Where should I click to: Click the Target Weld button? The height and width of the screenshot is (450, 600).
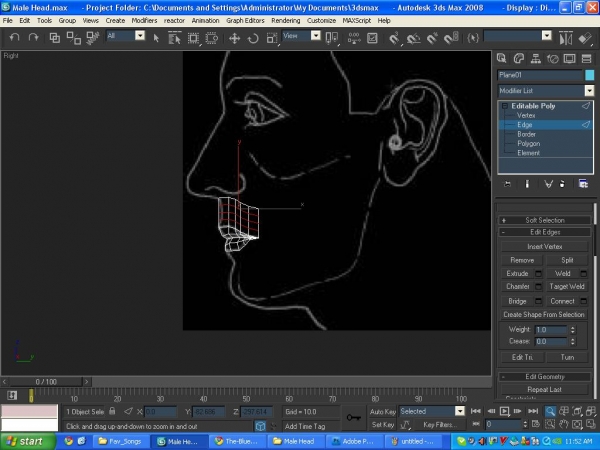tap(567, 286)
